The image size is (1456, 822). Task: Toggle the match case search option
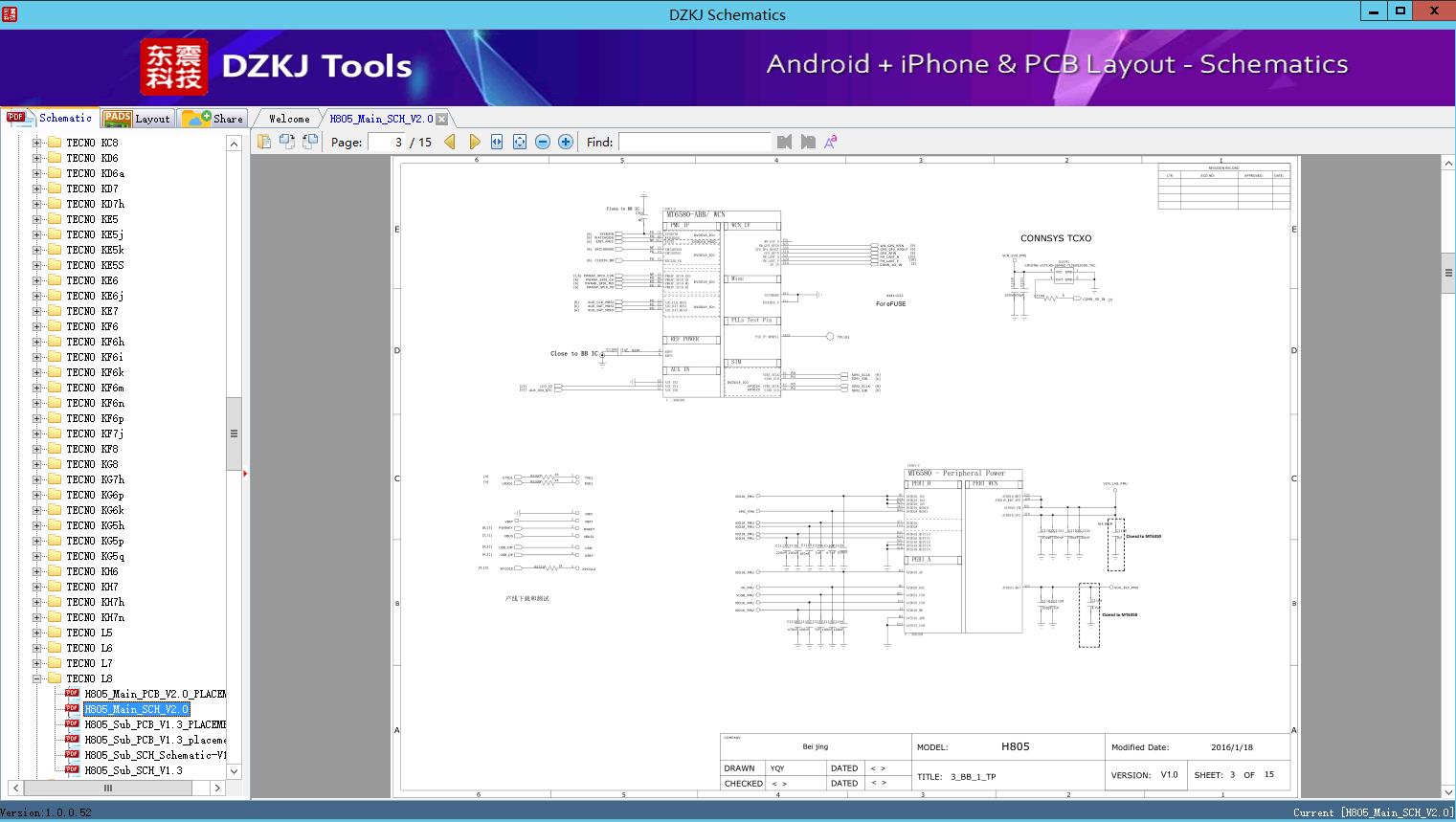[x=831, y=142]
